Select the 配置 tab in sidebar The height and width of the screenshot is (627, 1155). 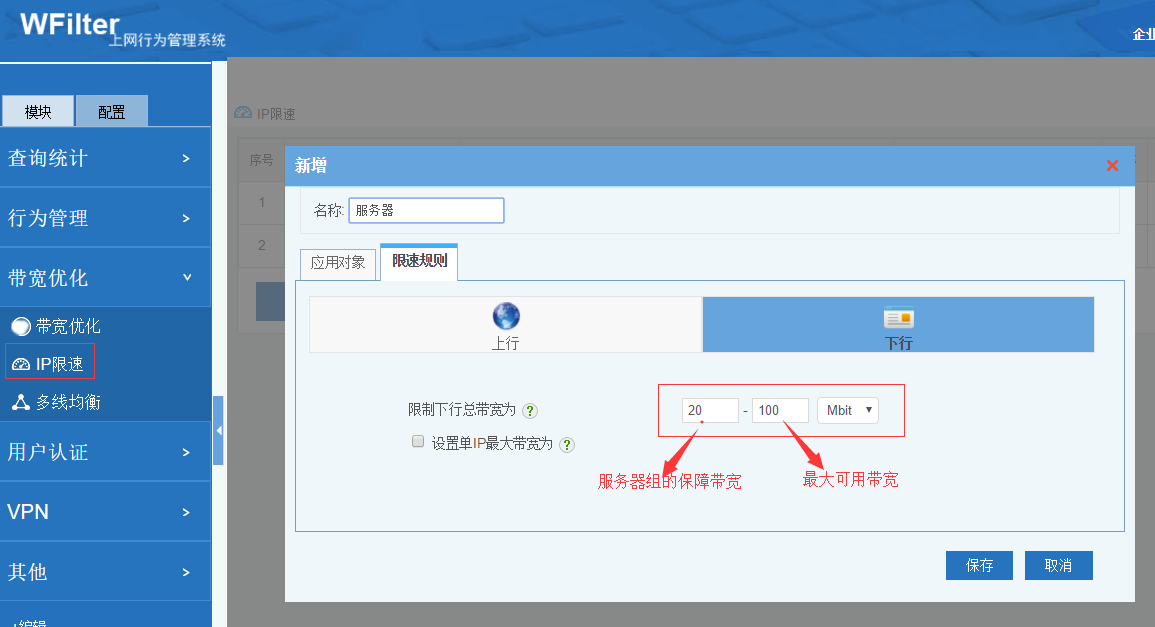(x=112, y=112)
